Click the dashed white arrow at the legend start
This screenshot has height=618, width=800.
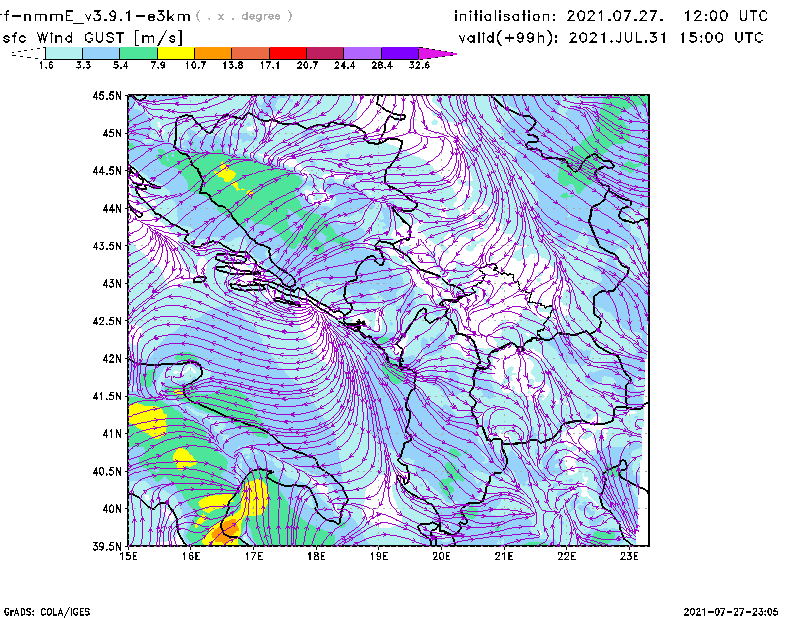coord(28,53)
